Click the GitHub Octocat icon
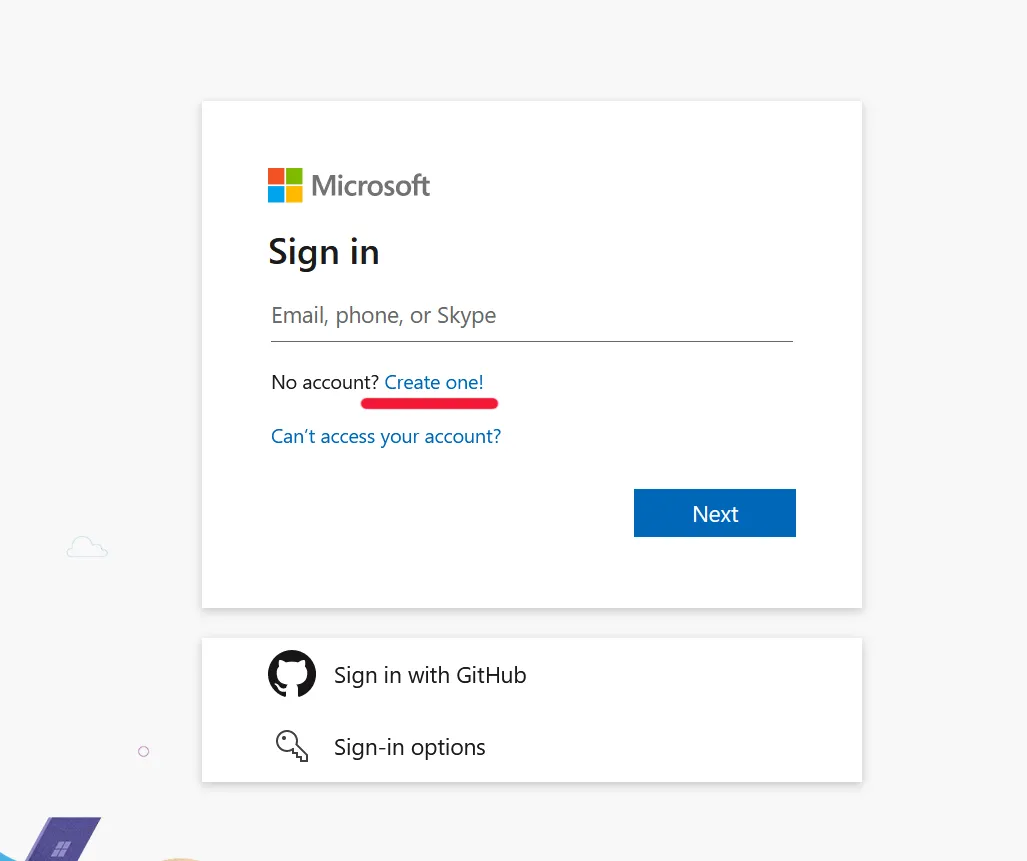The image size is (1027, 861). [291, 674]
